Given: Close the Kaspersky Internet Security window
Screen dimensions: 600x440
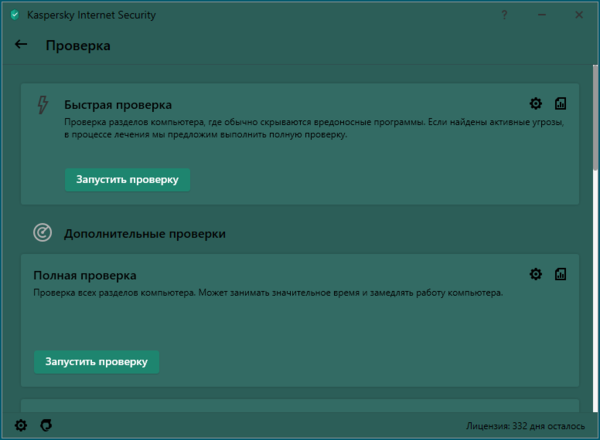Looking at the screenshot, I should tap(579, 15).
